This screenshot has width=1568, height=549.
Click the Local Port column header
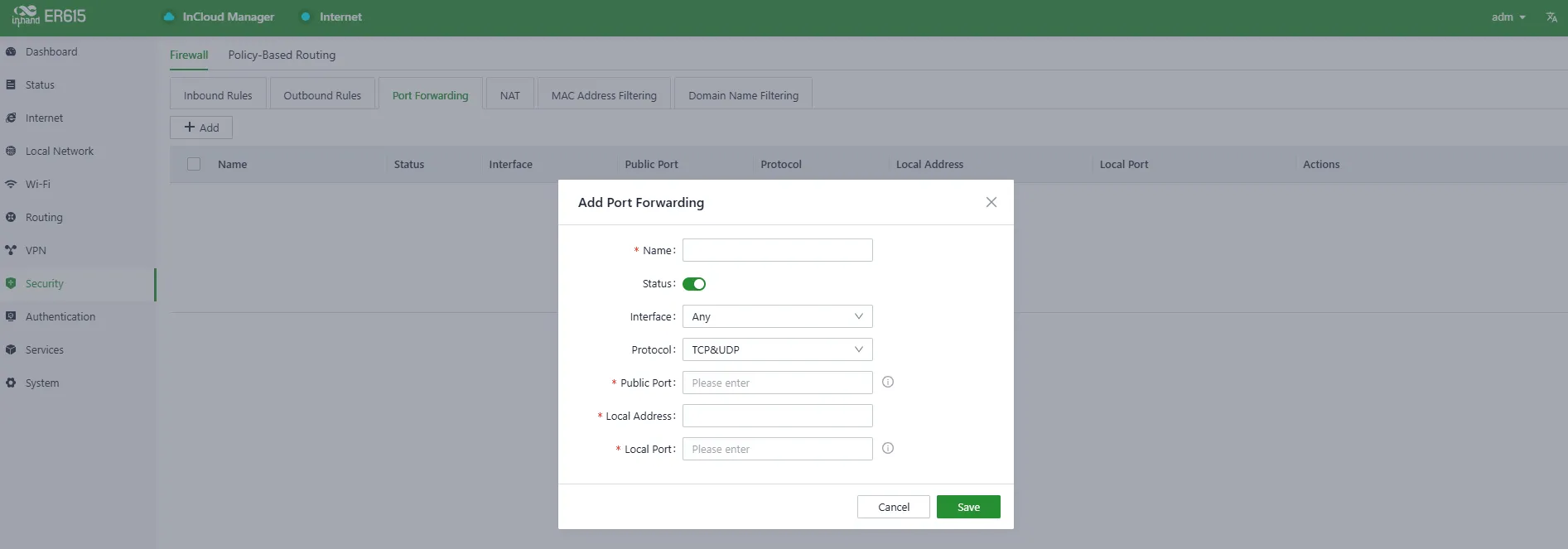click(x=1124, y=164)
